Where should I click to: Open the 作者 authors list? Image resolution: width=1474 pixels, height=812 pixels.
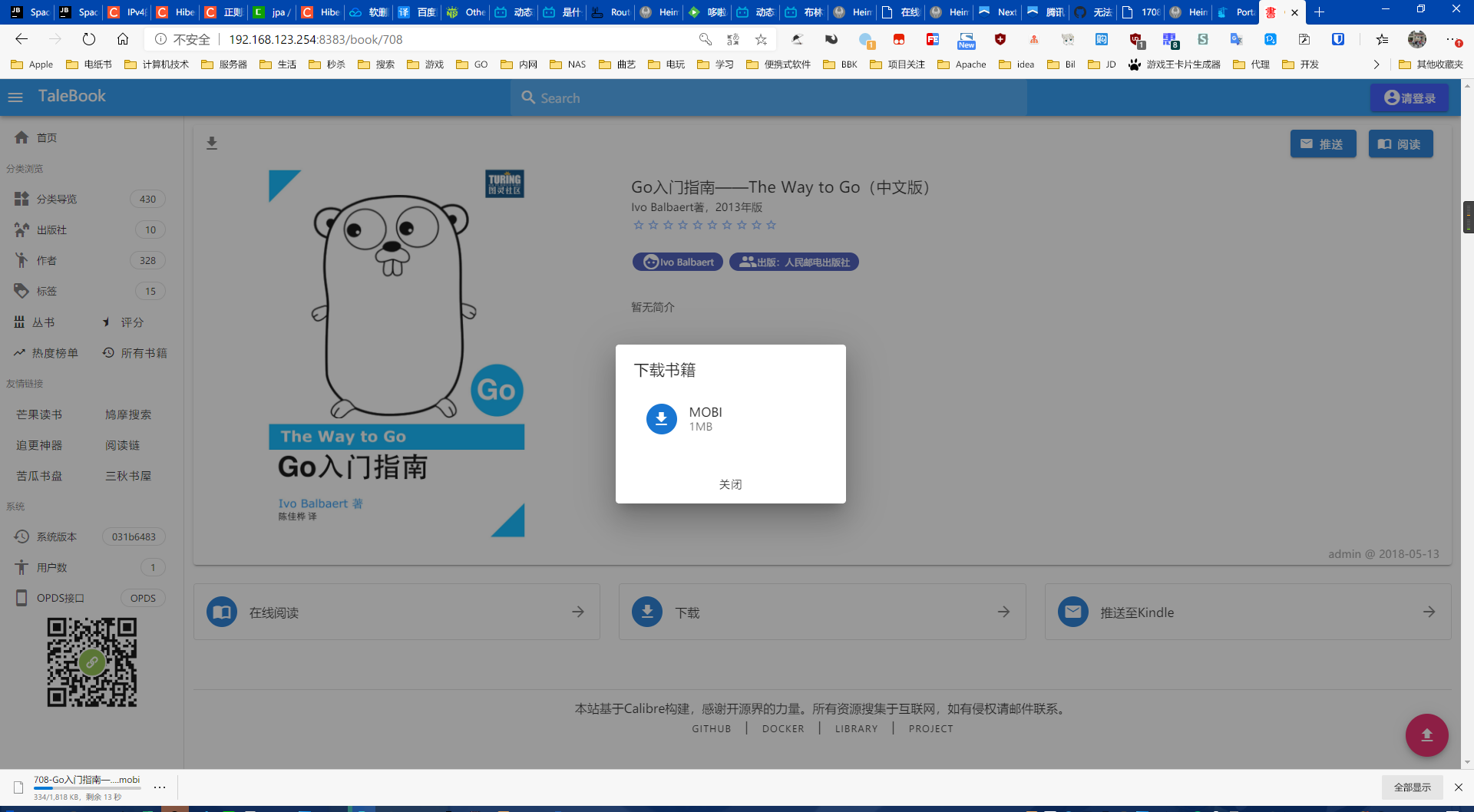(x=46, y=260)
